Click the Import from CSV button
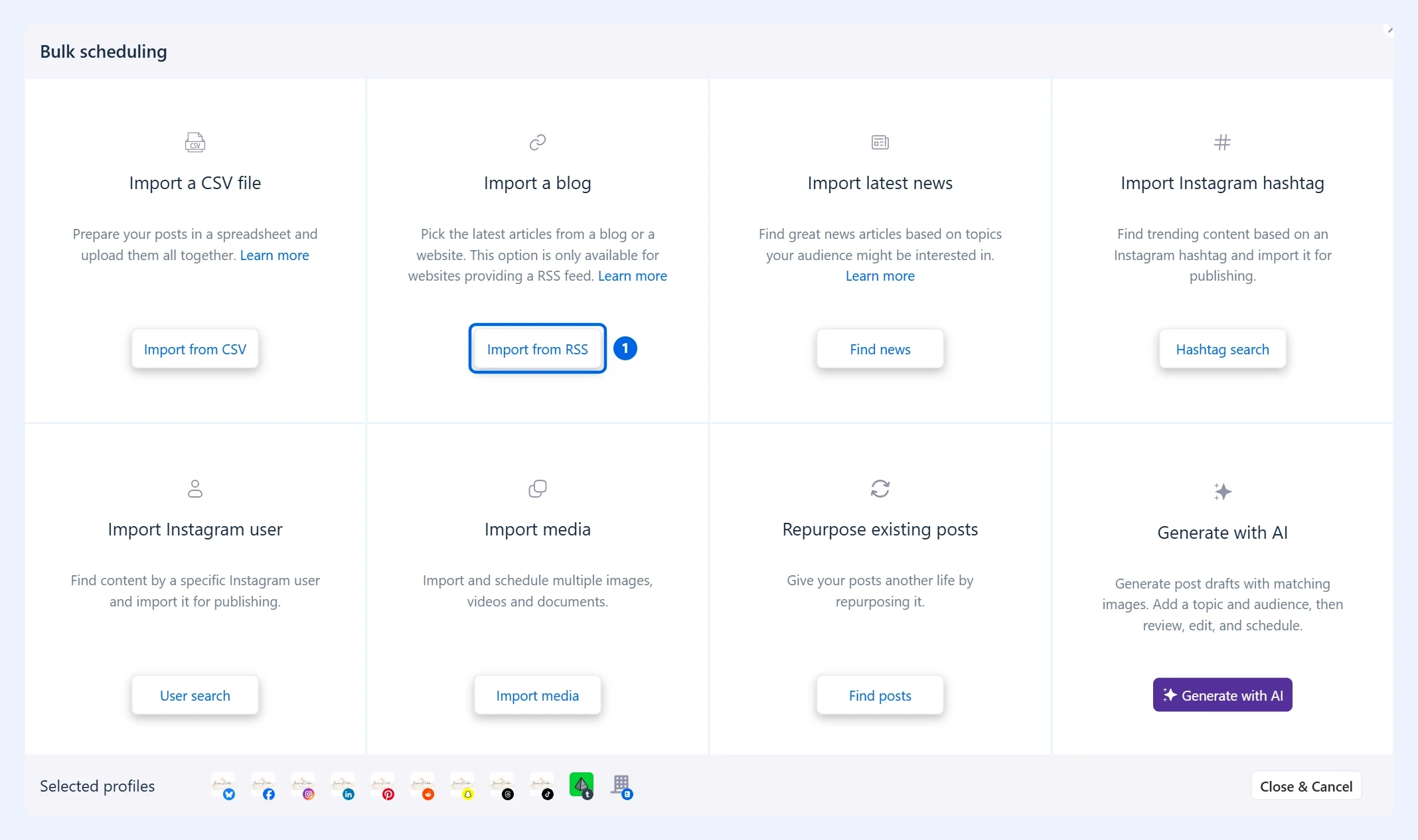The height and width of the screenshot is (840, 1418). pos(195,349)
